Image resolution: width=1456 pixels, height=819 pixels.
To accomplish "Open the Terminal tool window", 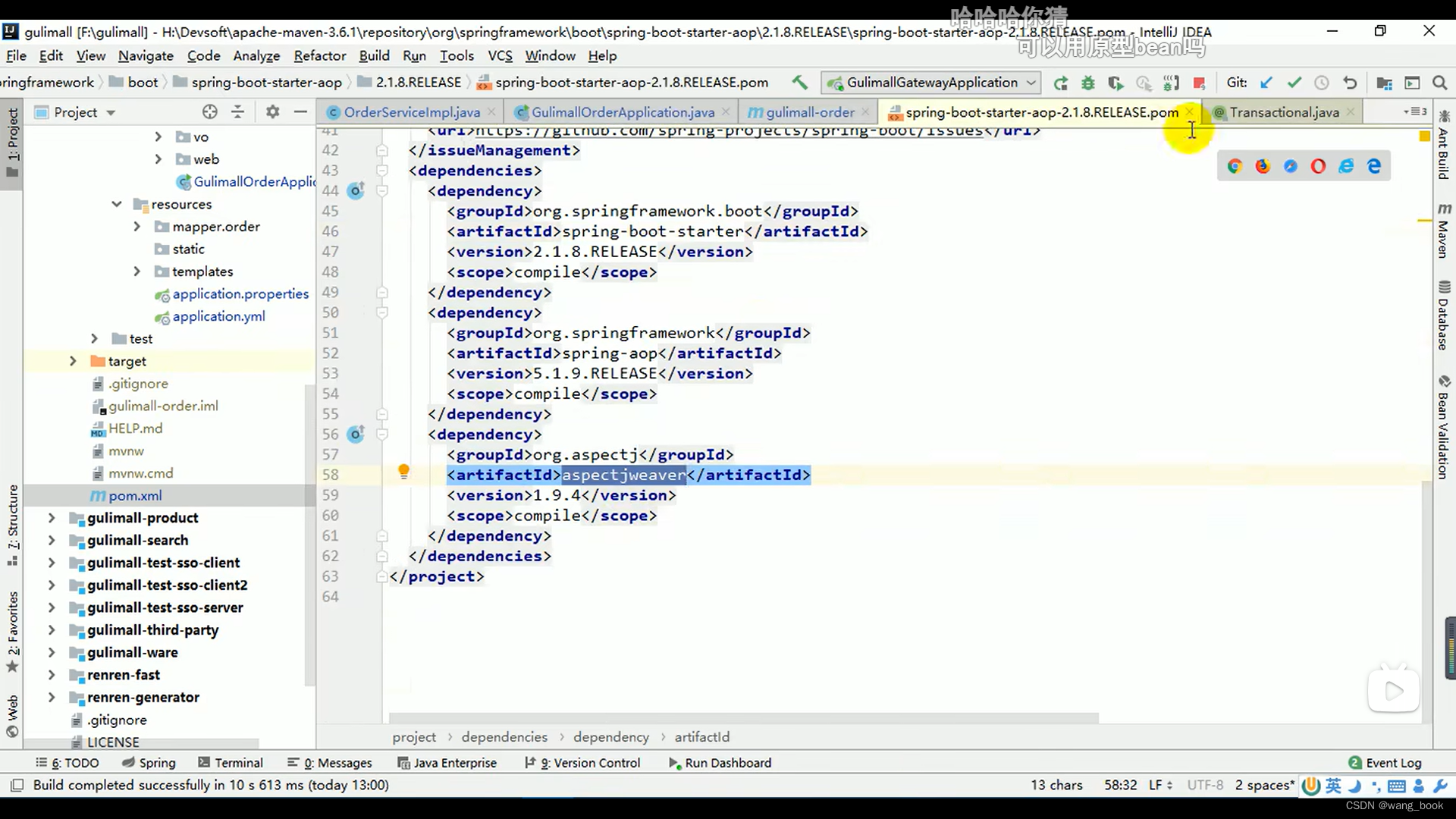I will (x=238, y=762).
